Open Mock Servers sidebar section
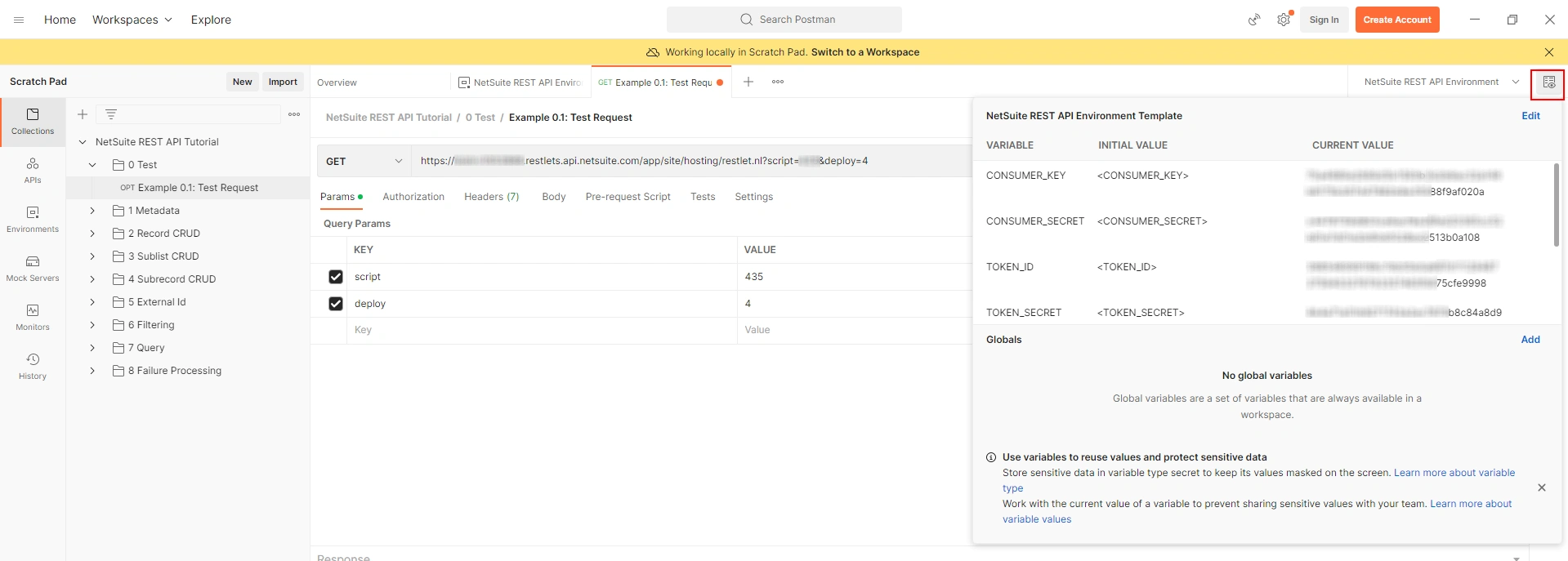The height and width of the screenshot is (561, 1568). 33,269
